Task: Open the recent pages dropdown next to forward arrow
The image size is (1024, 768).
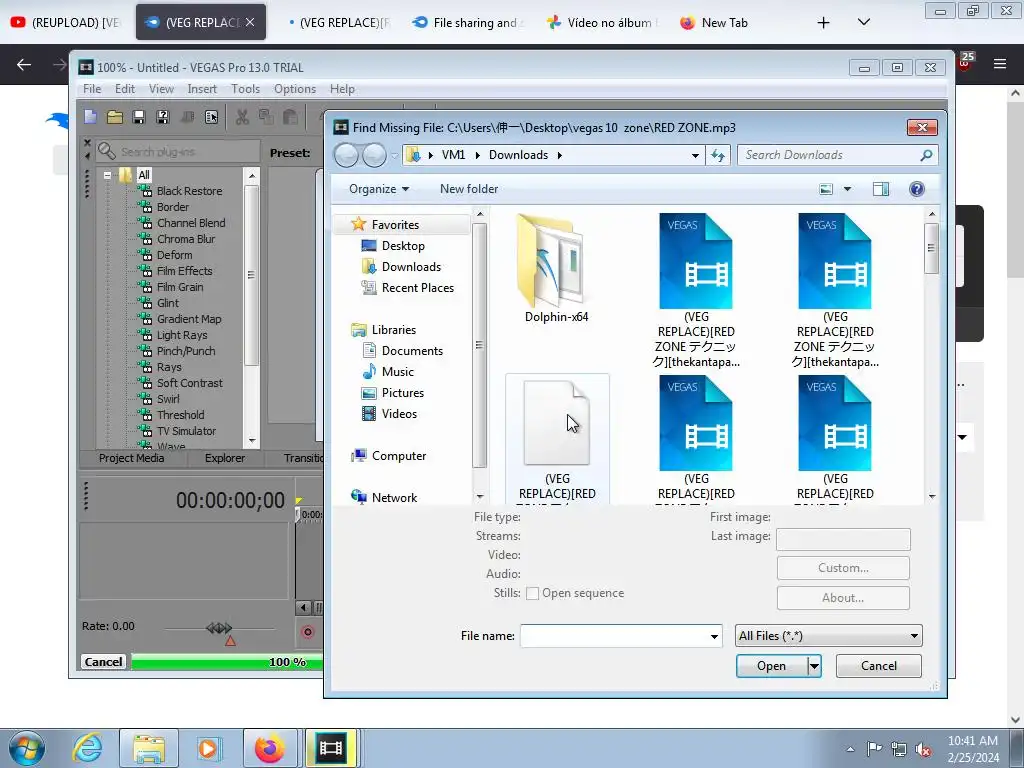Action: [x=394, y=155]
